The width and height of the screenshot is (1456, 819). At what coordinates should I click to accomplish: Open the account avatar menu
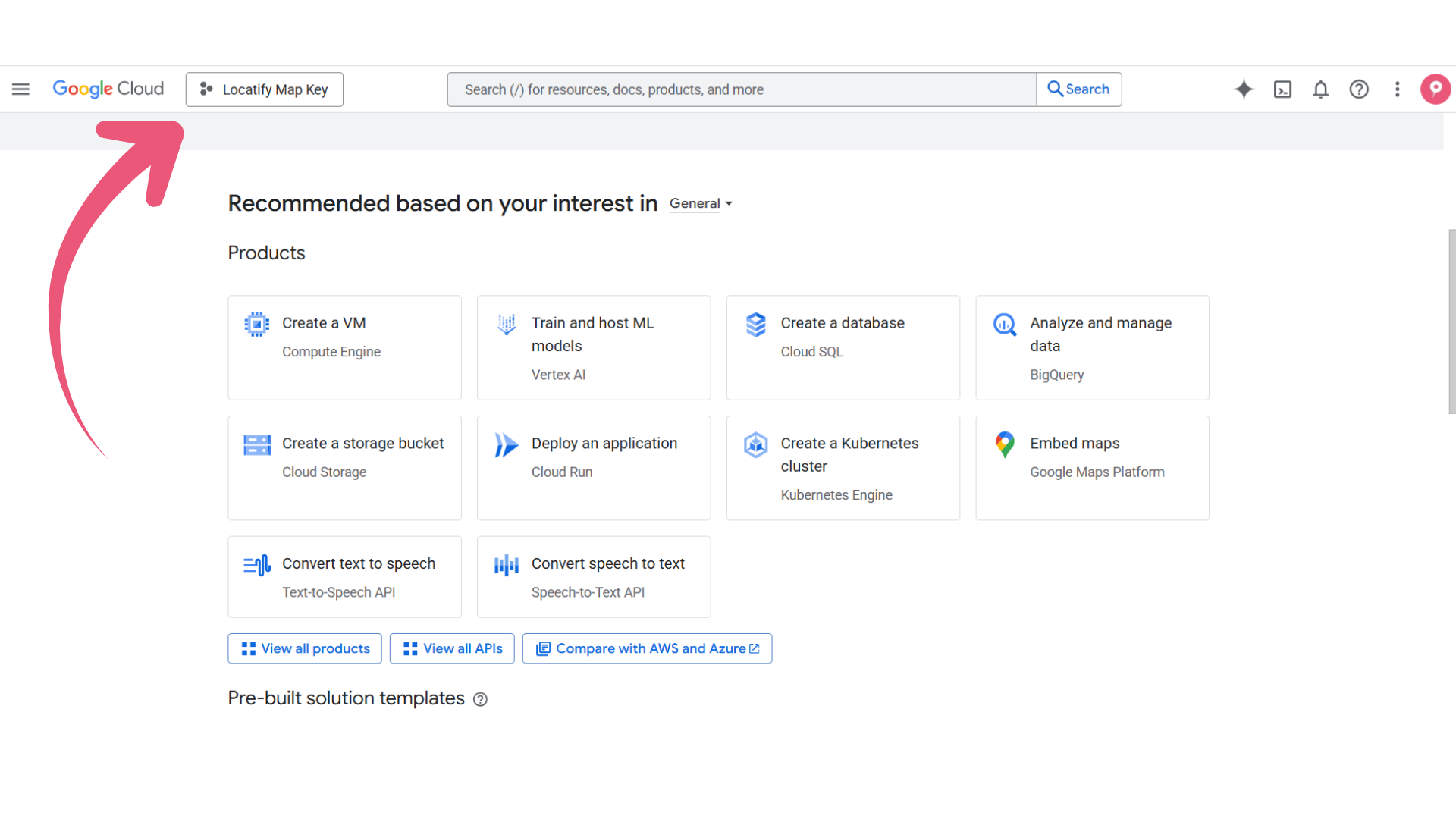pyautogui.click(x=1436, y=89)
